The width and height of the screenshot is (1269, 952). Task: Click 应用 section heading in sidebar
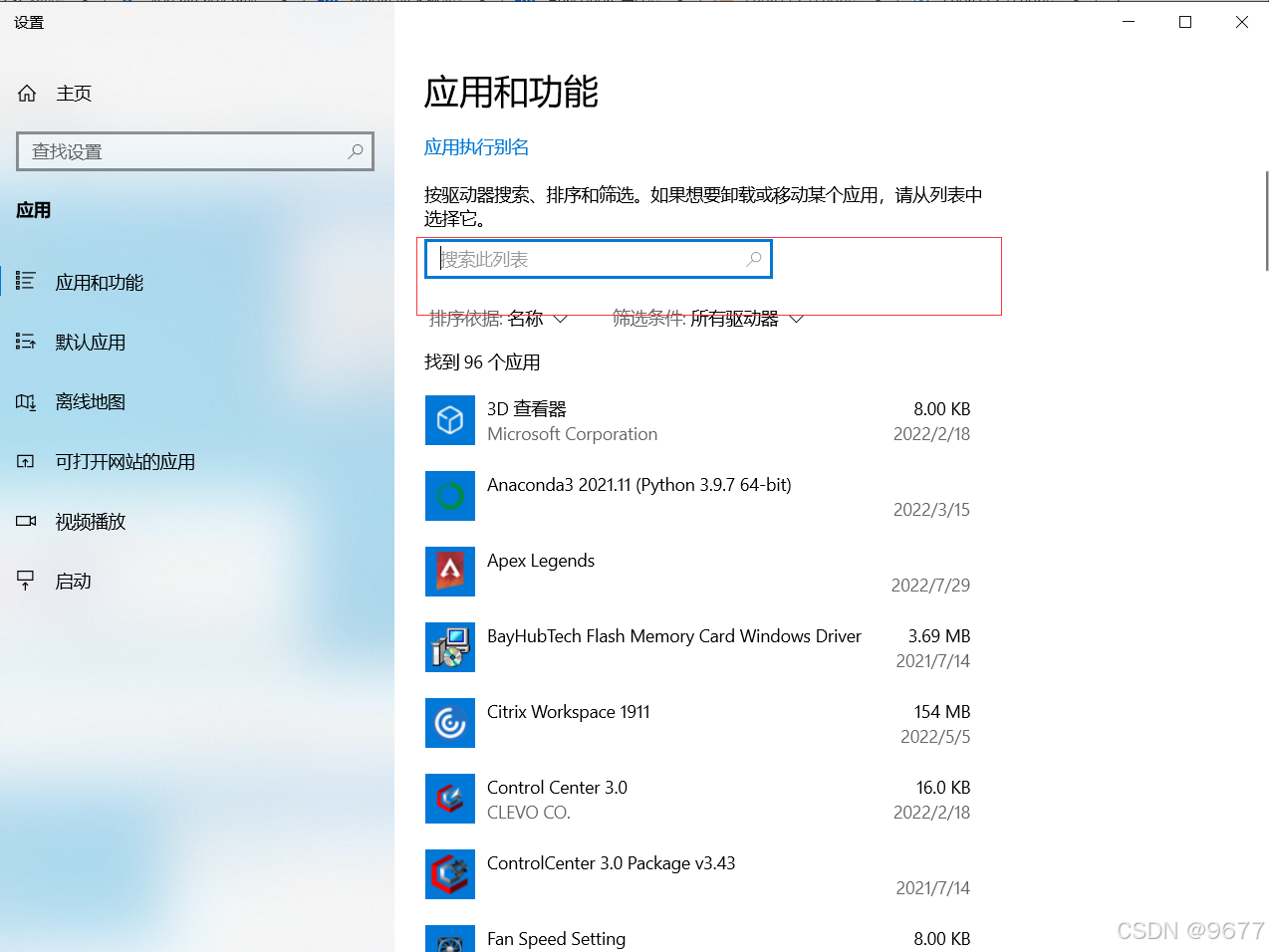[x=34, y=210]
